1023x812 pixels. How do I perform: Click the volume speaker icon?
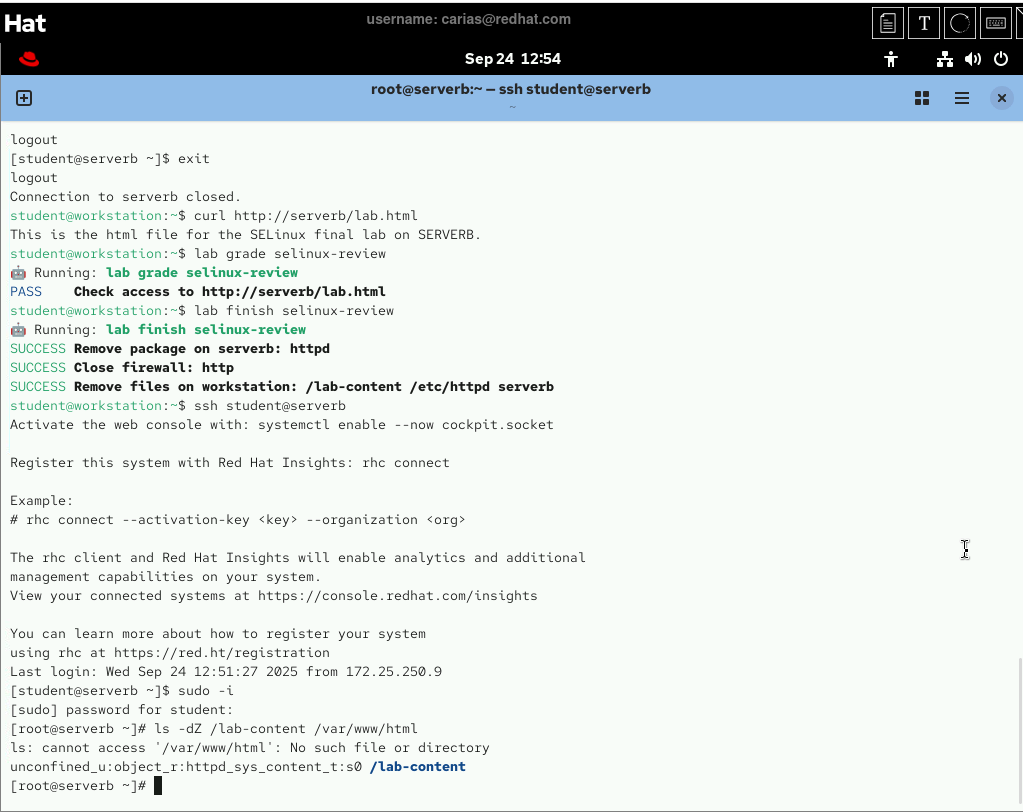pyautogui.click(x=973, y=59)
